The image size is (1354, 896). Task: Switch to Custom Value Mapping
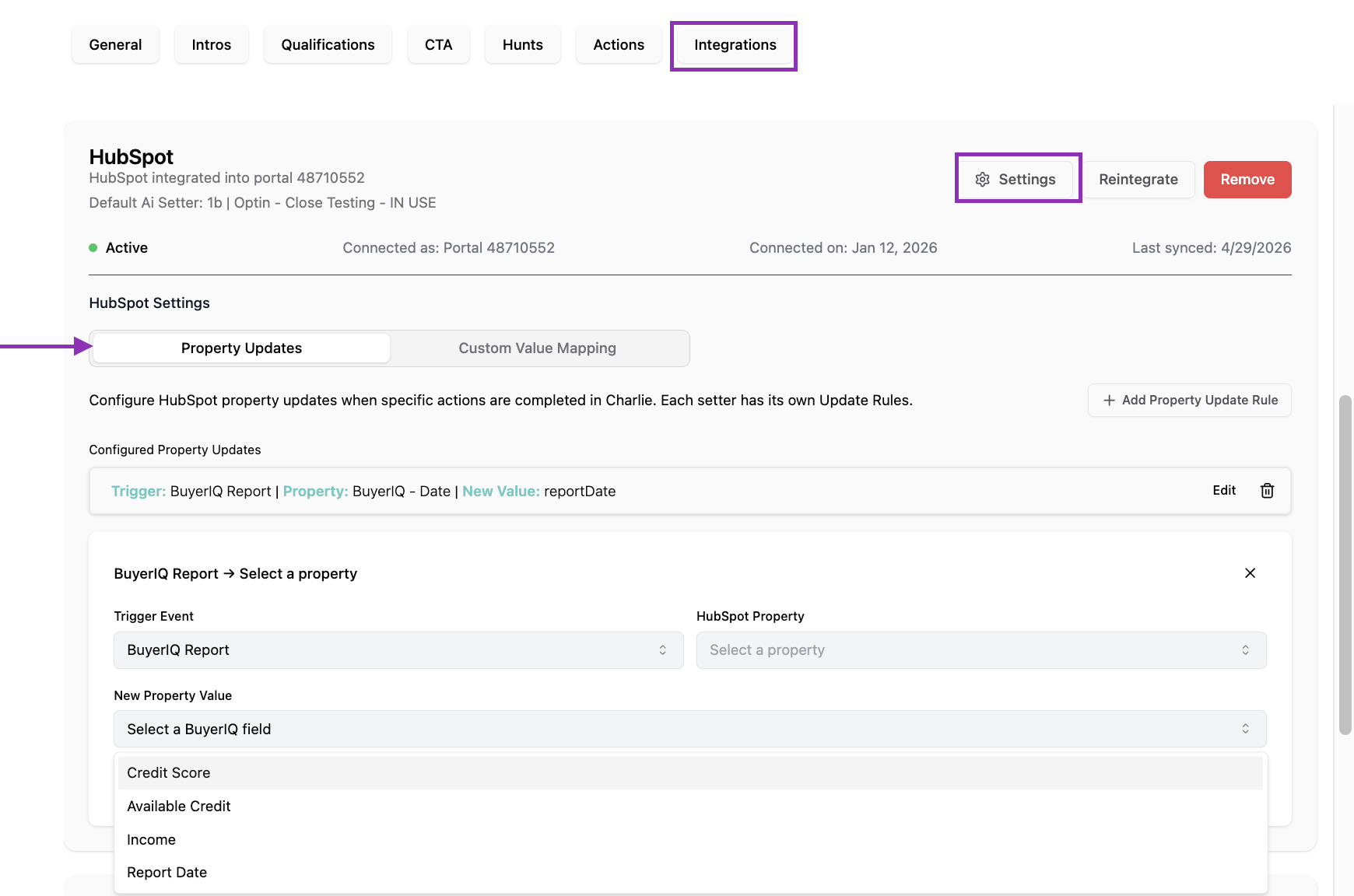[538, 348]
